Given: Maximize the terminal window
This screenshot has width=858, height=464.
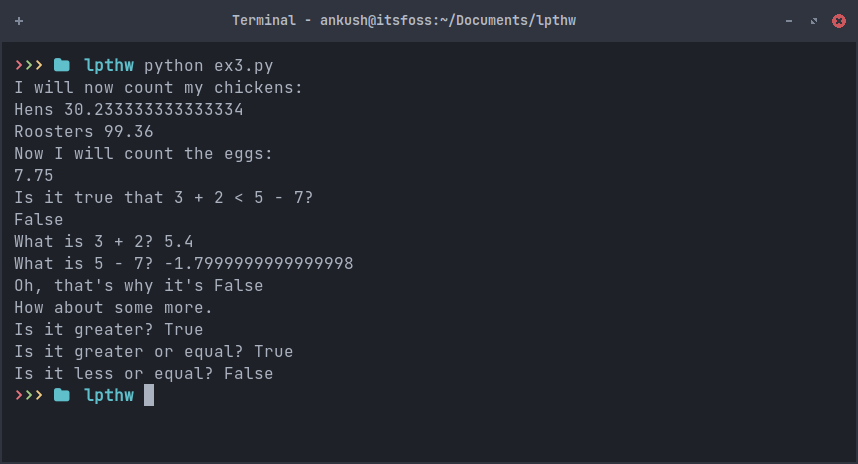Looking at the screenshot, I should click(813, 21).
